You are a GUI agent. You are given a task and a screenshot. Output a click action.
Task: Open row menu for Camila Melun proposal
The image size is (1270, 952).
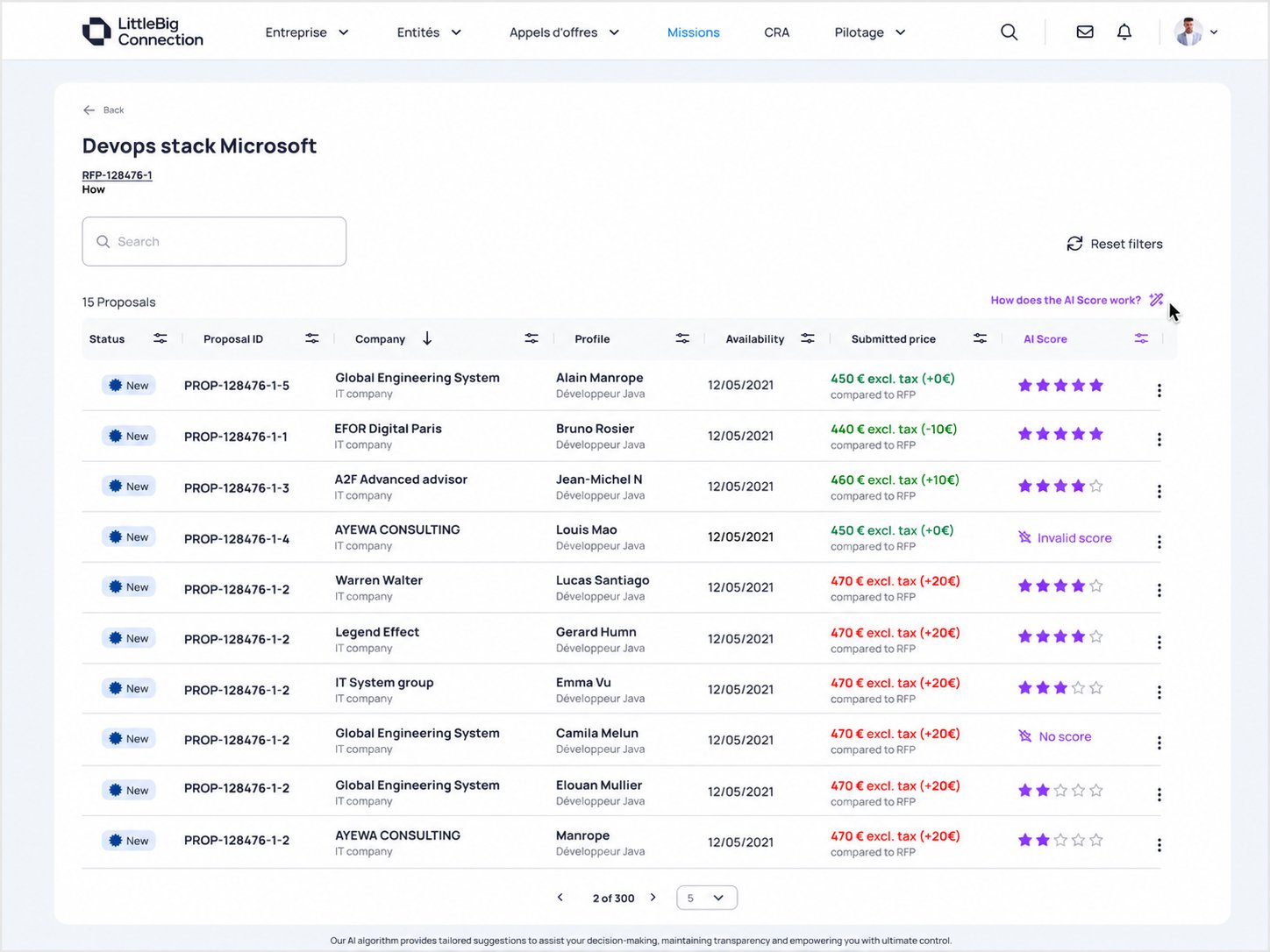(1159, 743)
